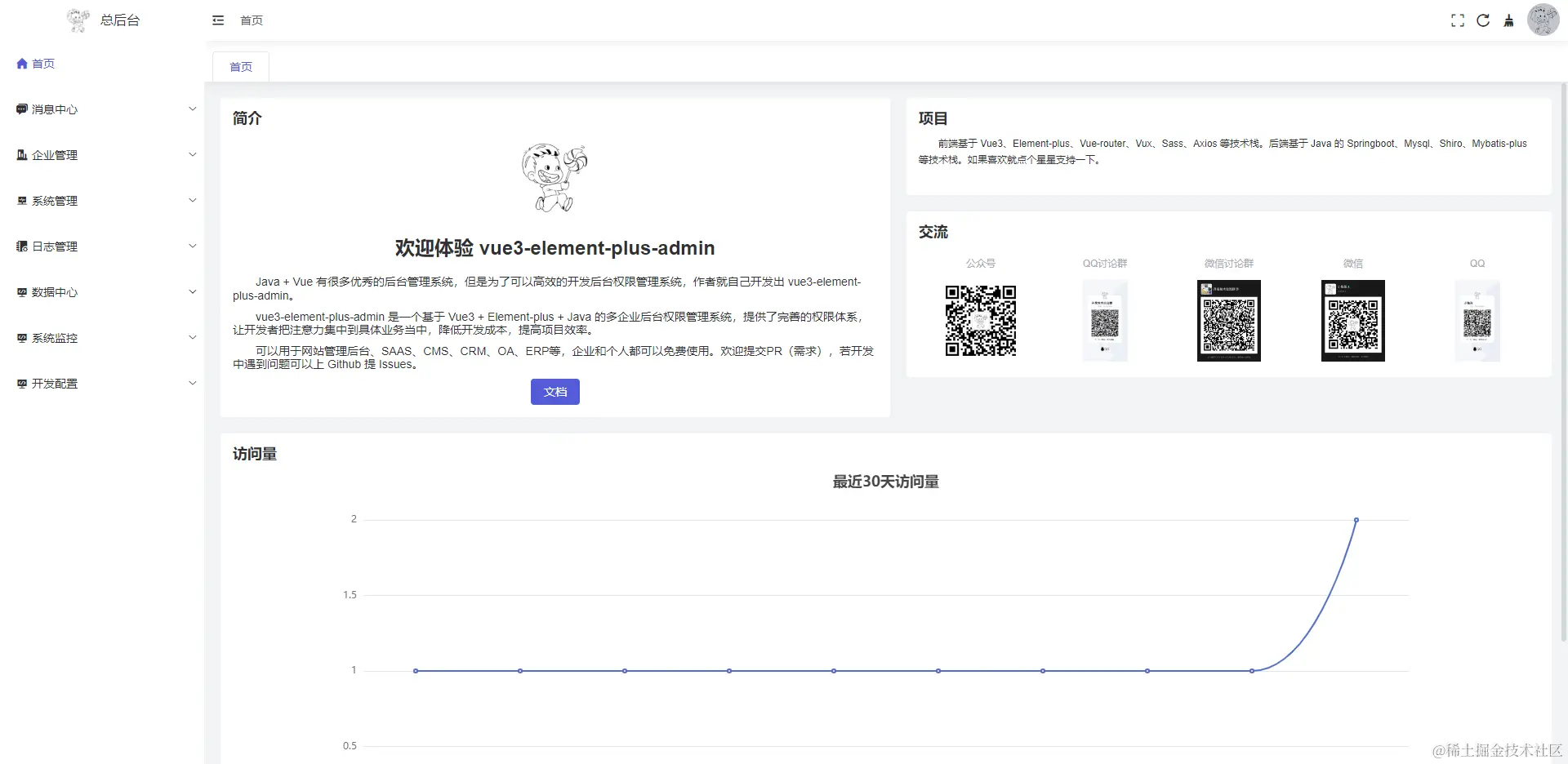
Task: Click the page vertical scrollbar
Action: (1564, 363)
